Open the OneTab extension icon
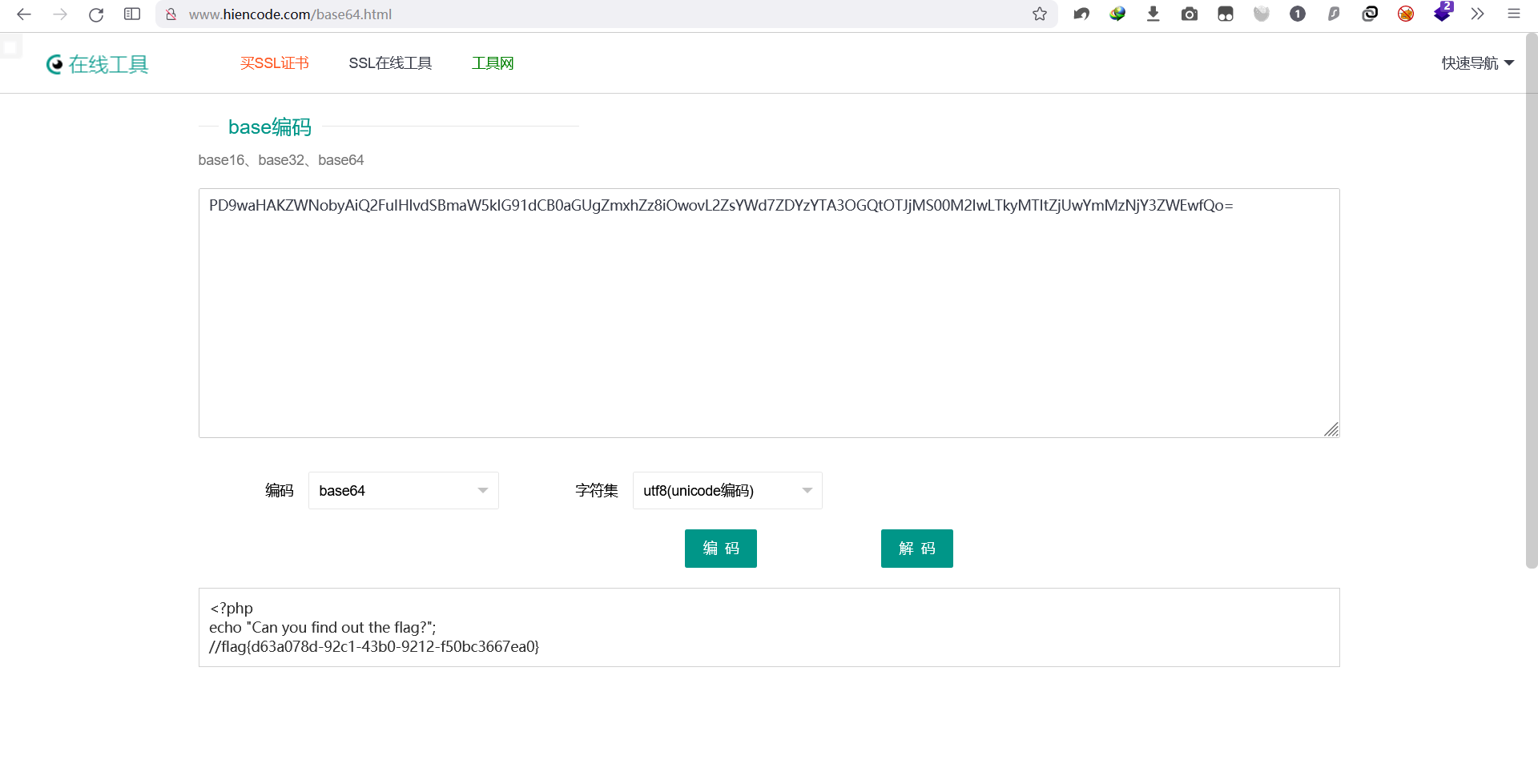Viewport: 1538px width, 784px height. [x=1298, y=14]
